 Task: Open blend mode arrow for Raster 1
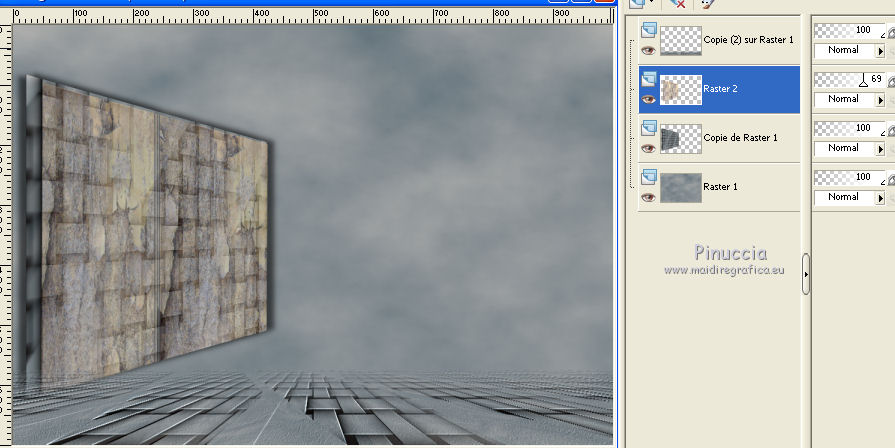click(880, 199)
